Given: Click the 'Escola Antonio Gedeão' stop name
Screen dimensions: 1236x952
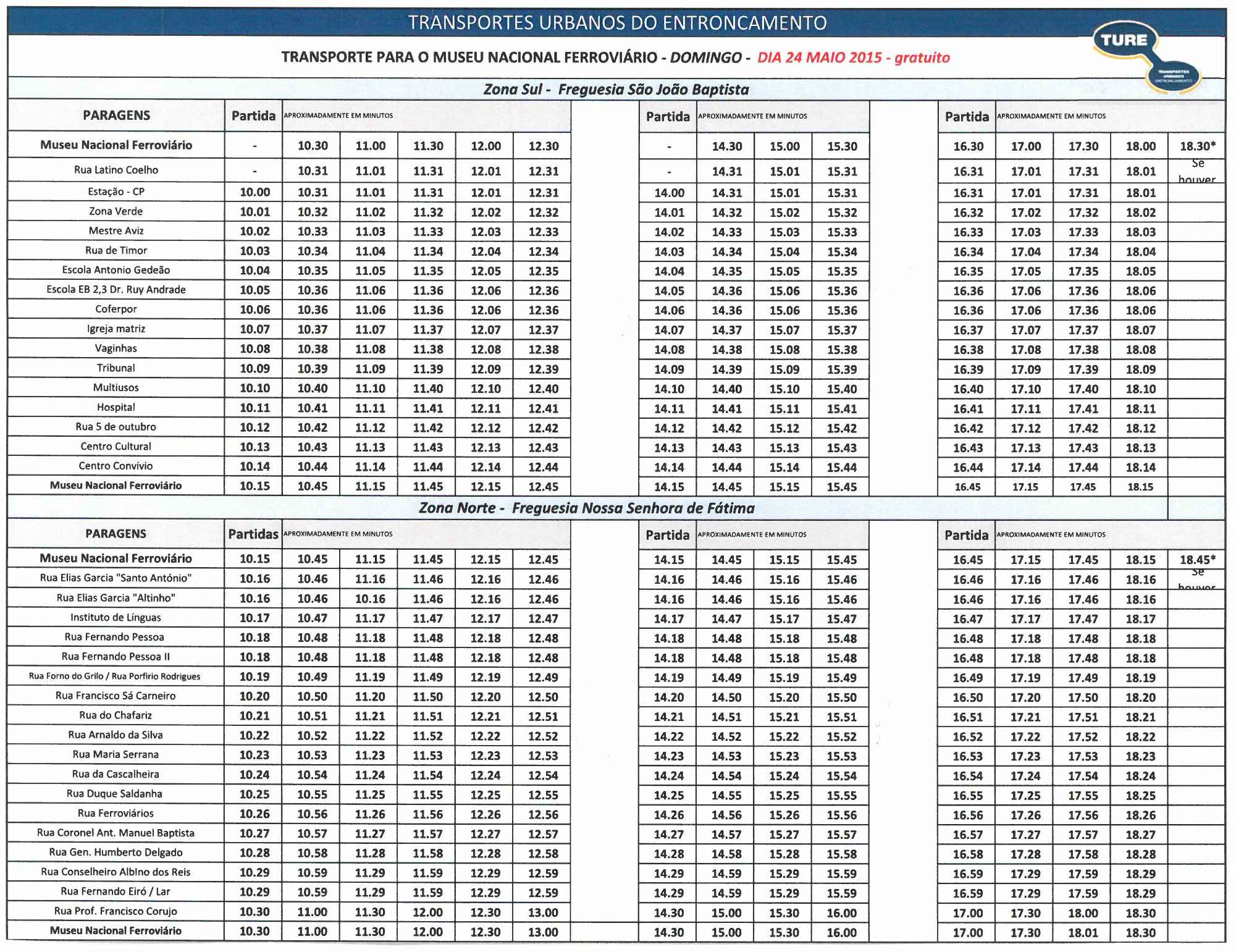Looking at the screenshot, I should coord(116,270).
